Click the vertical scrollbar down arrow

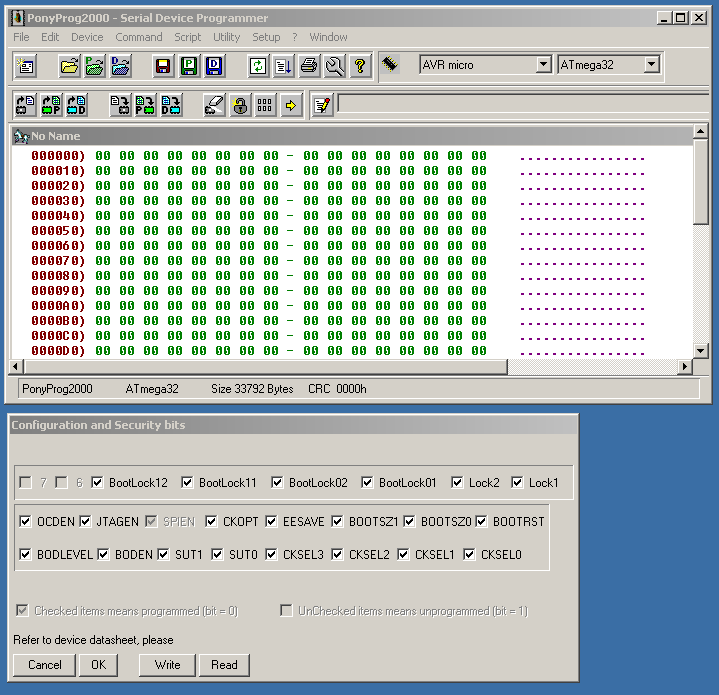(x=700, y=351)
